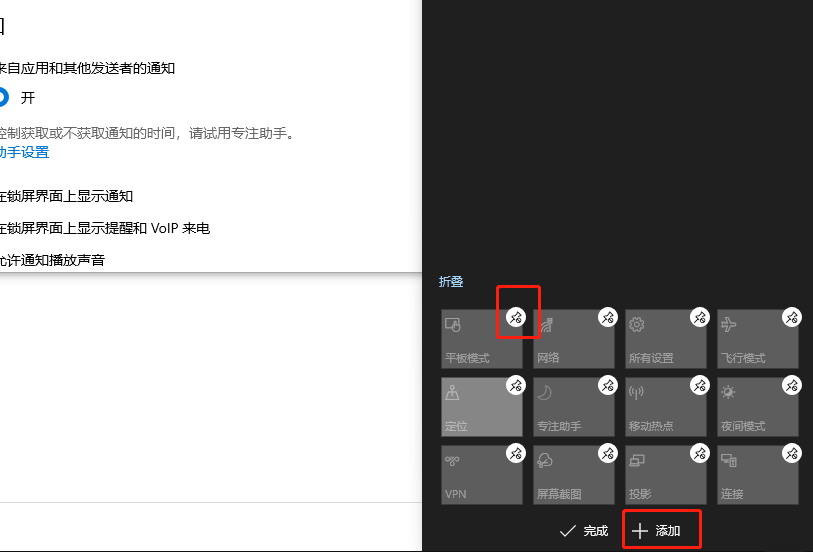Unpin the 飞行模式 quick action
The image size is (813, 552).
click(x=792, y=317)
